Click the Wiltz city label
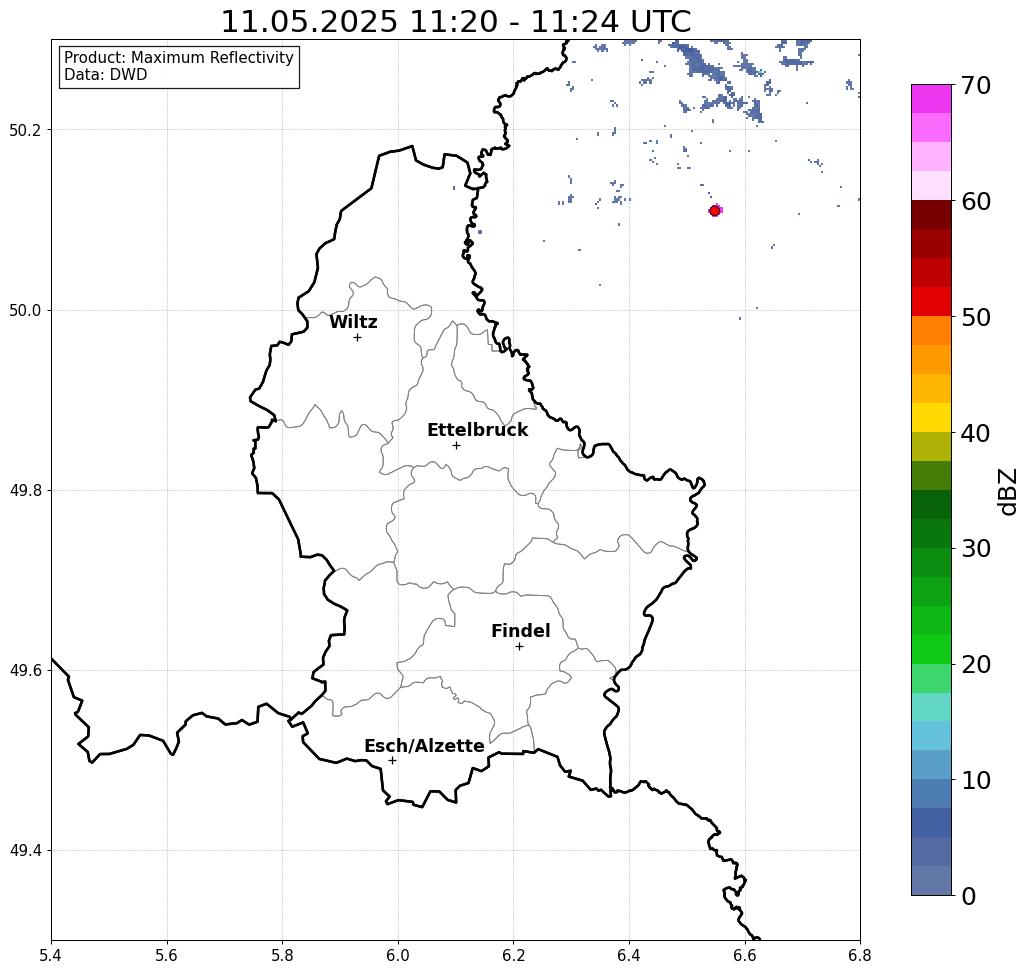Screen dimensions: 1029x973 click(x=353, y=322)
